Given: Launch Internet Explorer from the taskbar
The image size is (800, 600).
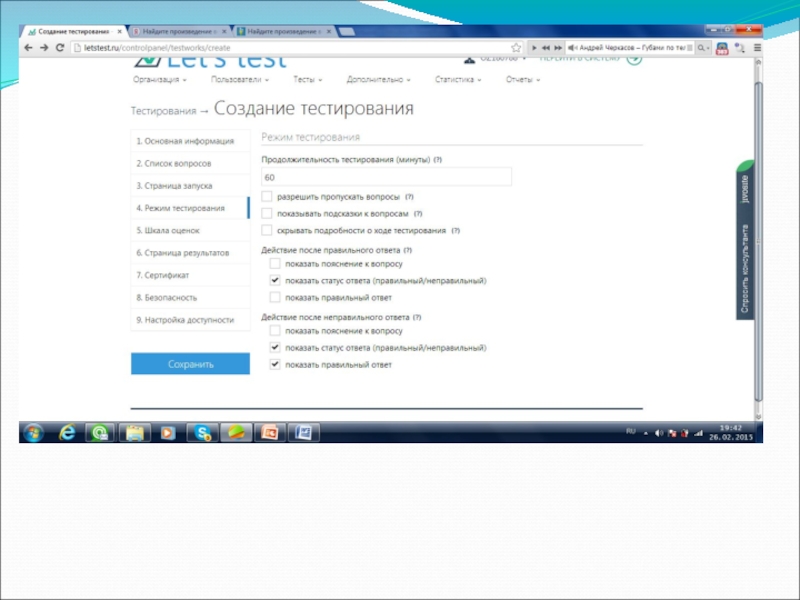Looking at the screenshot, I should tap(66, 433).
